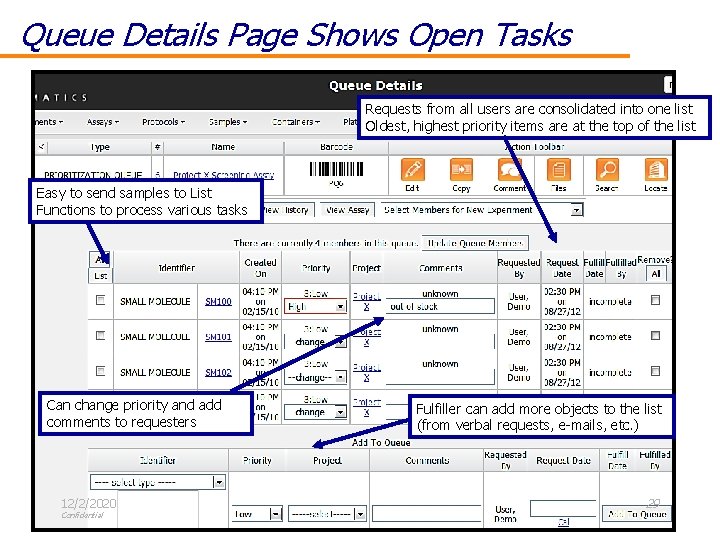This screenshot has height=540, width=720.
Task: Click the Identifier column header in queue table
Action: (177, 268)
